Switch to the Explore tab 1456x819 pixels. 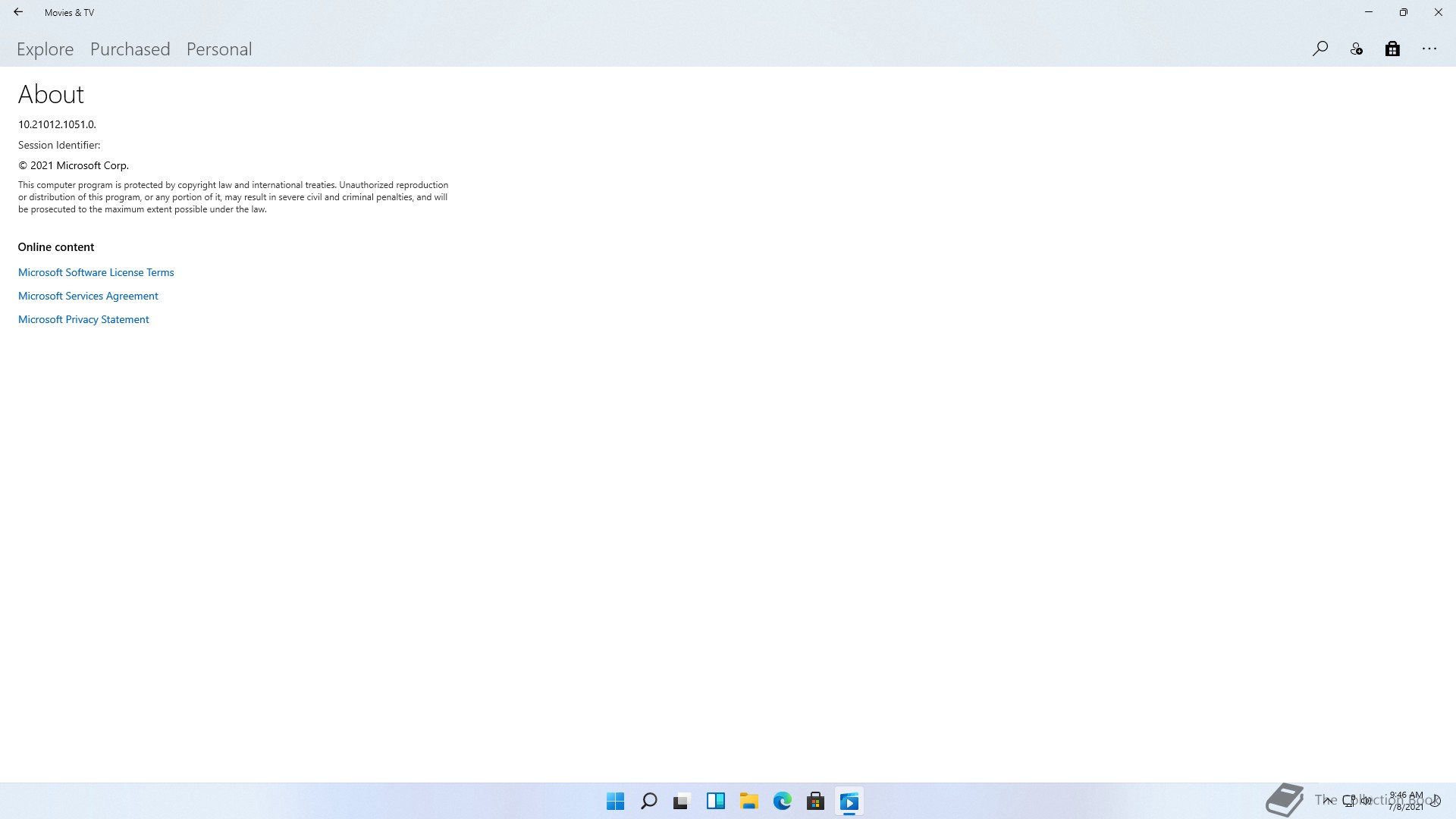45,49
